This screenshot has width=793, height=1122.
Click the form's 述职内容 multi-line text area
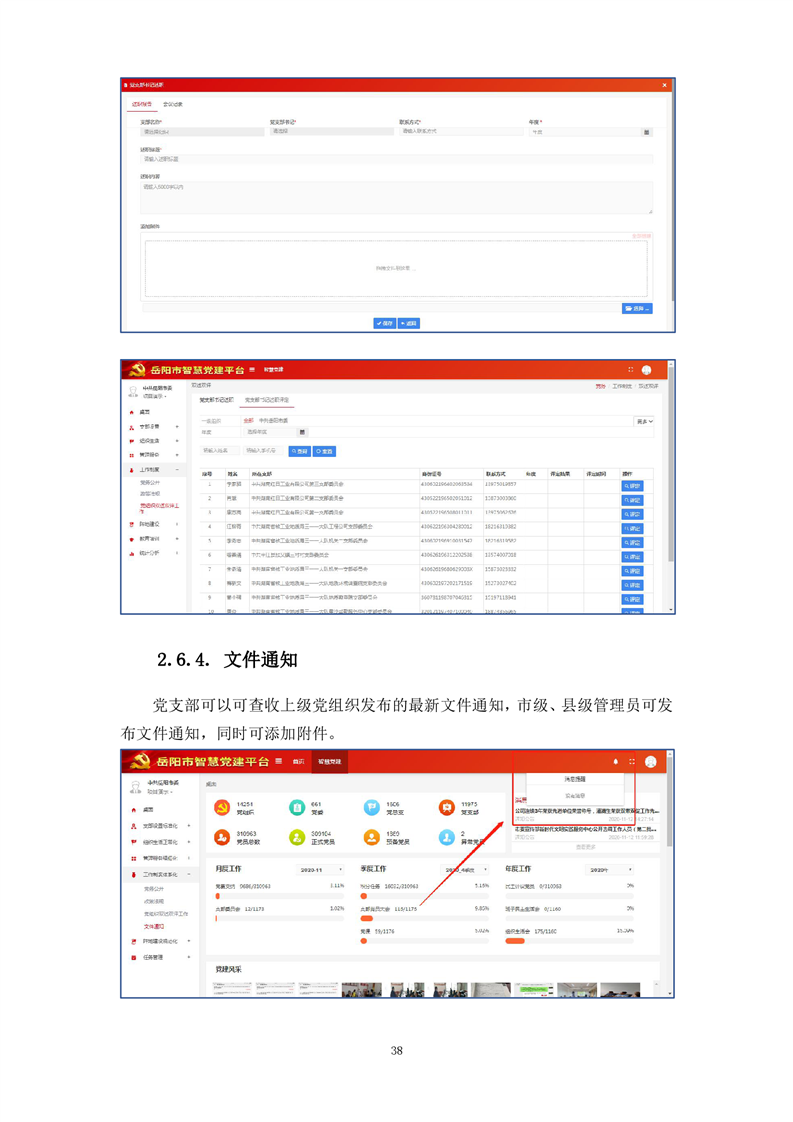pos(396,197)
